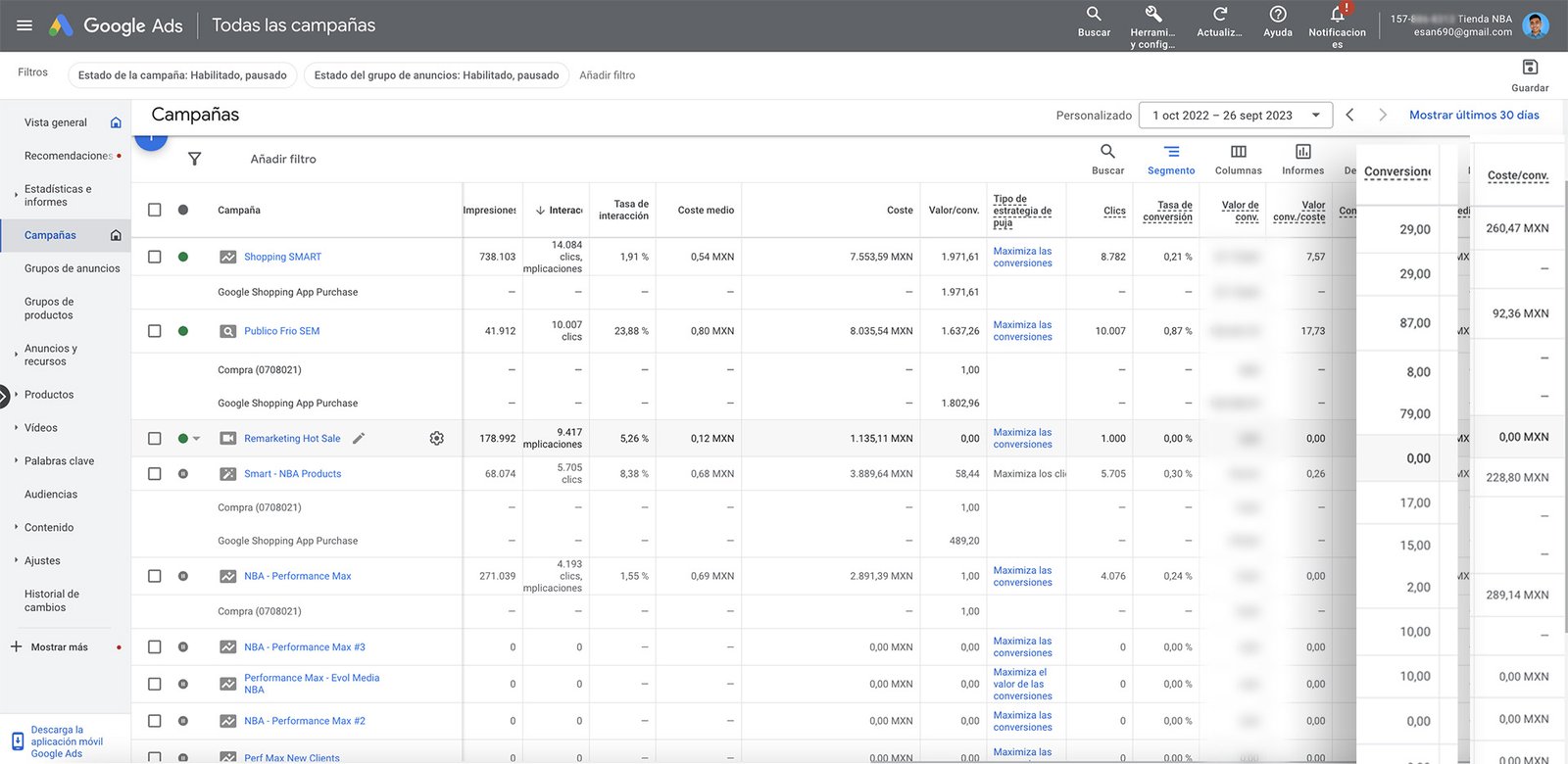Check the Remarketing Hot Sale row

[x=154, y=439]
